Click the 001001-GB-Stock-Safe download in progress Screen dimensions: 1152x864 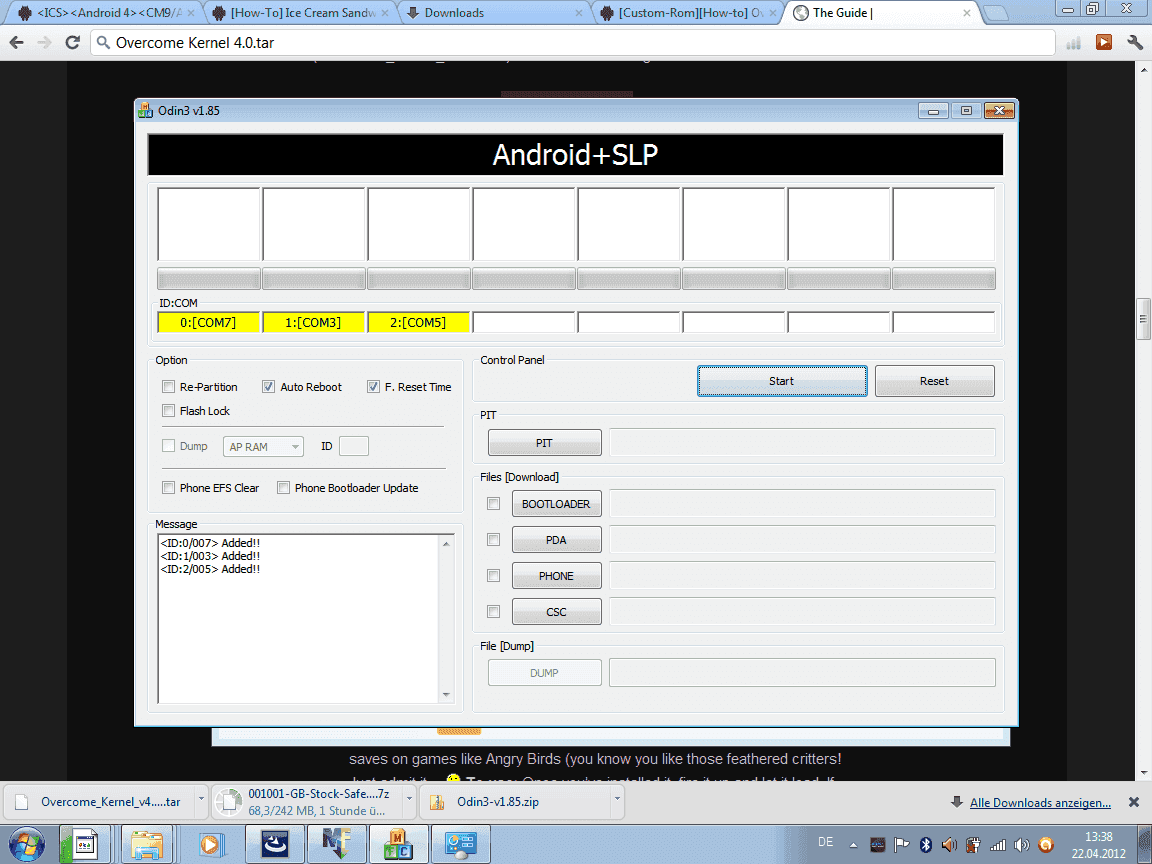[307, 802]
